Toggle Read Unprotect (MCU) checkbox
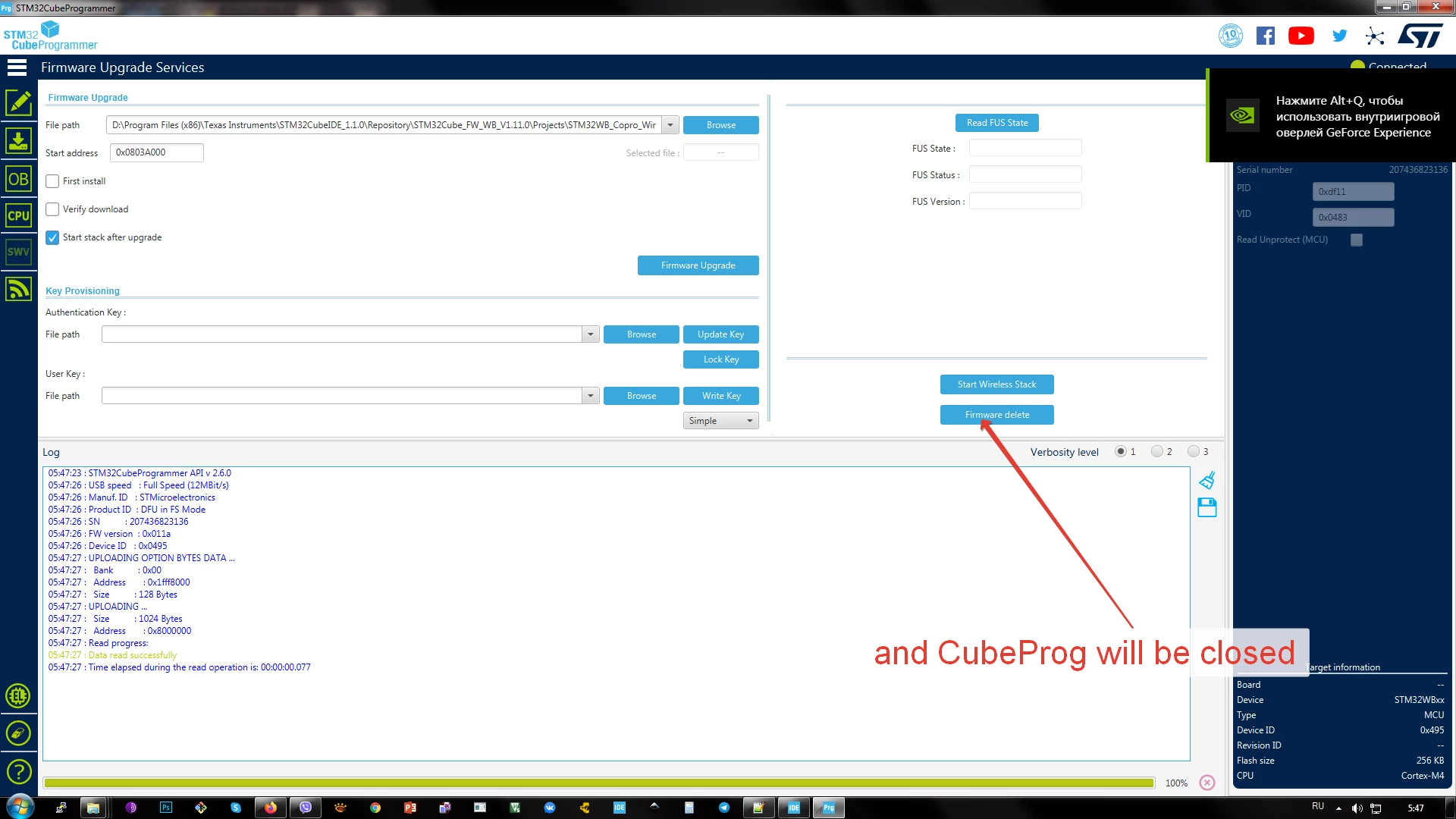 tap(1357, 240)
